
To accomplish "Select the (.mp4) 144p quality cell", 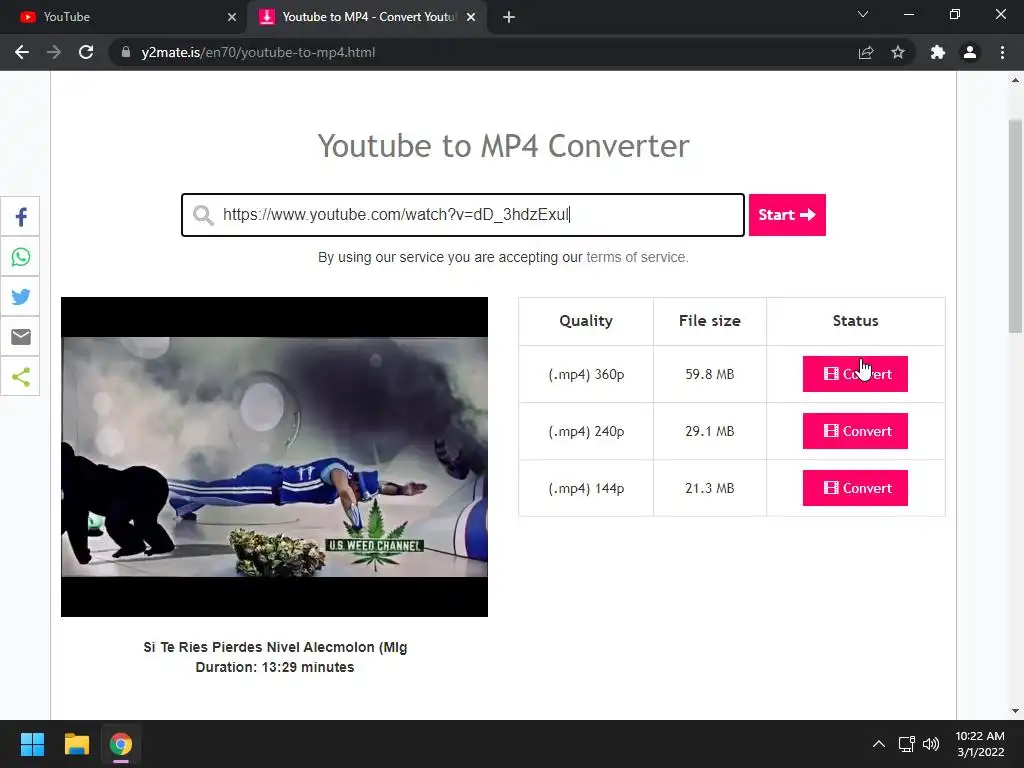I will click(x=586, y=488).
